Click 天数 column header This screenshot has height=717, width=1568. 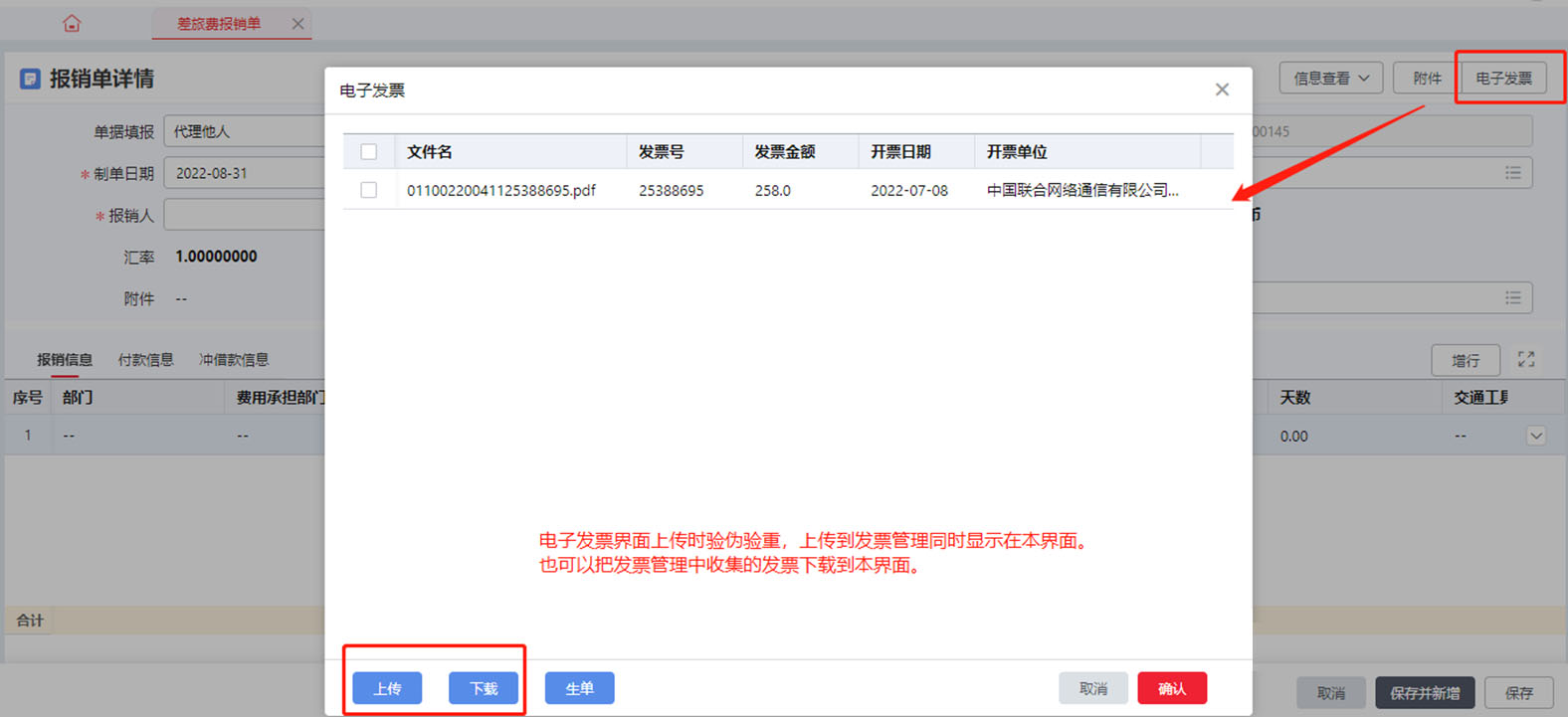pos(1295,398)
